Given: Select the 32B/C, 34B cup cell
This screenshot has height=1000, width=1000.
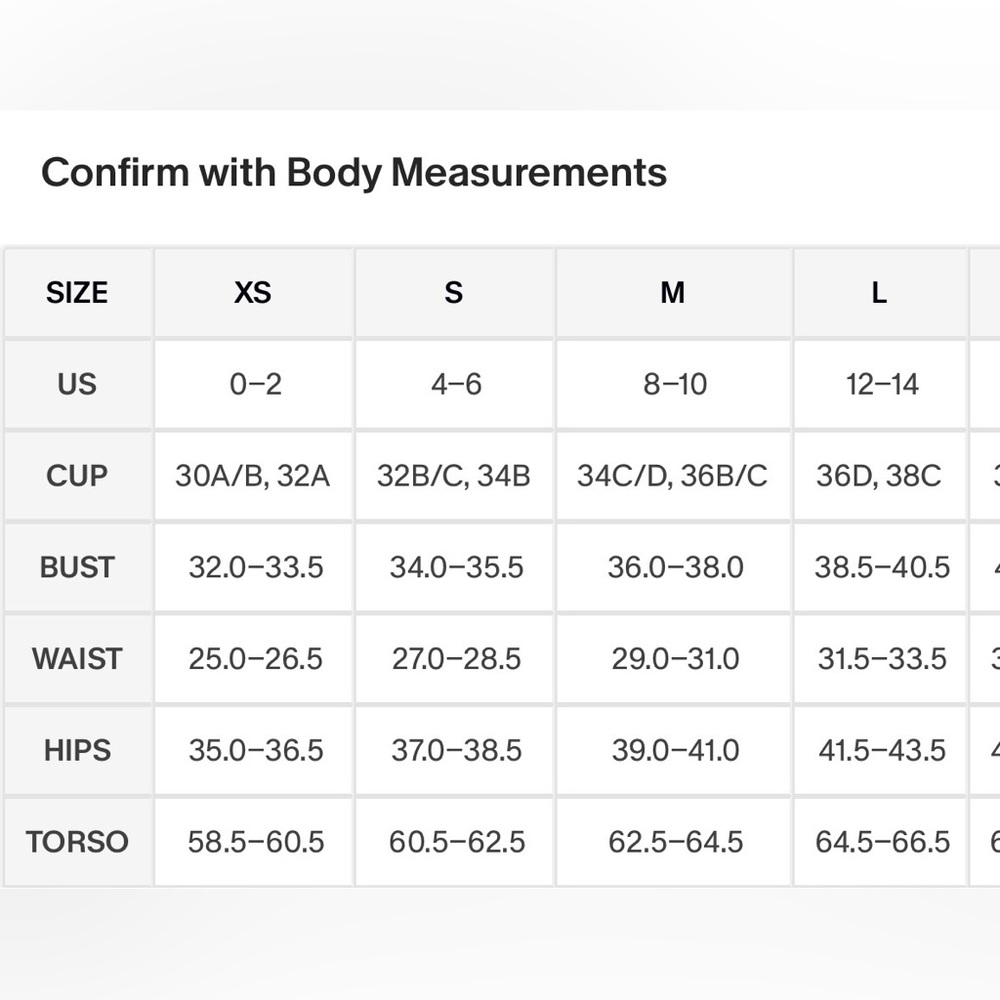Looking at the screenshot, I should click(x=454, y=476).
